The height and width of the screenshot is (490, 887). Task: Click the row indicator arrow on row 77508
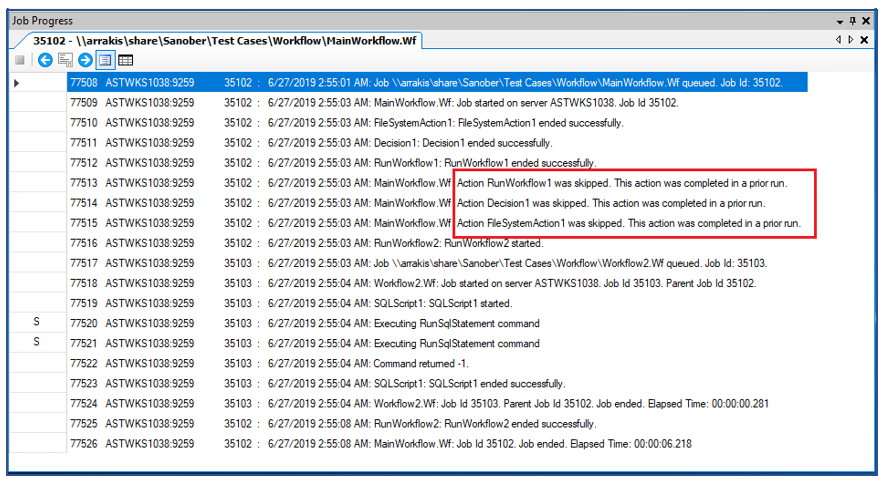click(x=17, y=83)
